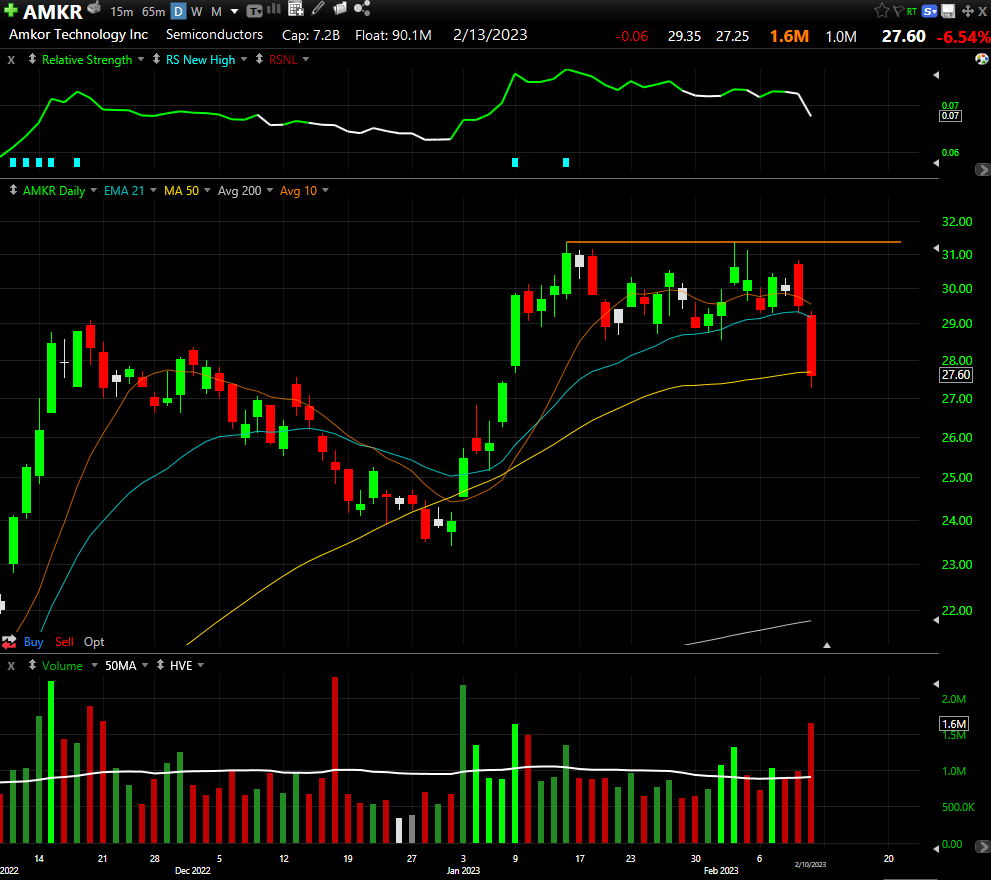The image size is (991, 880).
Task: Click the 2/13/2023 date in header
Action: (490, 35)
